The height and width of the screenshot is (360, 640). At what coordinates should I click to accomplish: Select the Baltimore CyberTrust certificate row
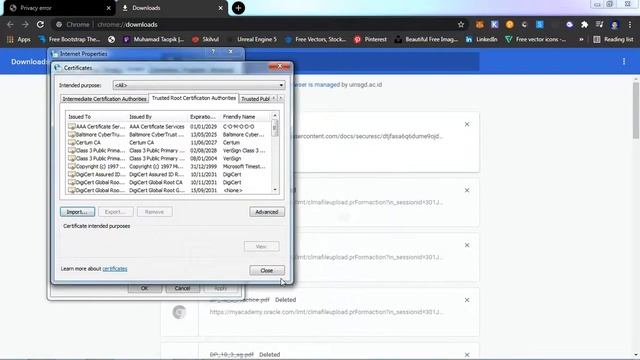168,134
